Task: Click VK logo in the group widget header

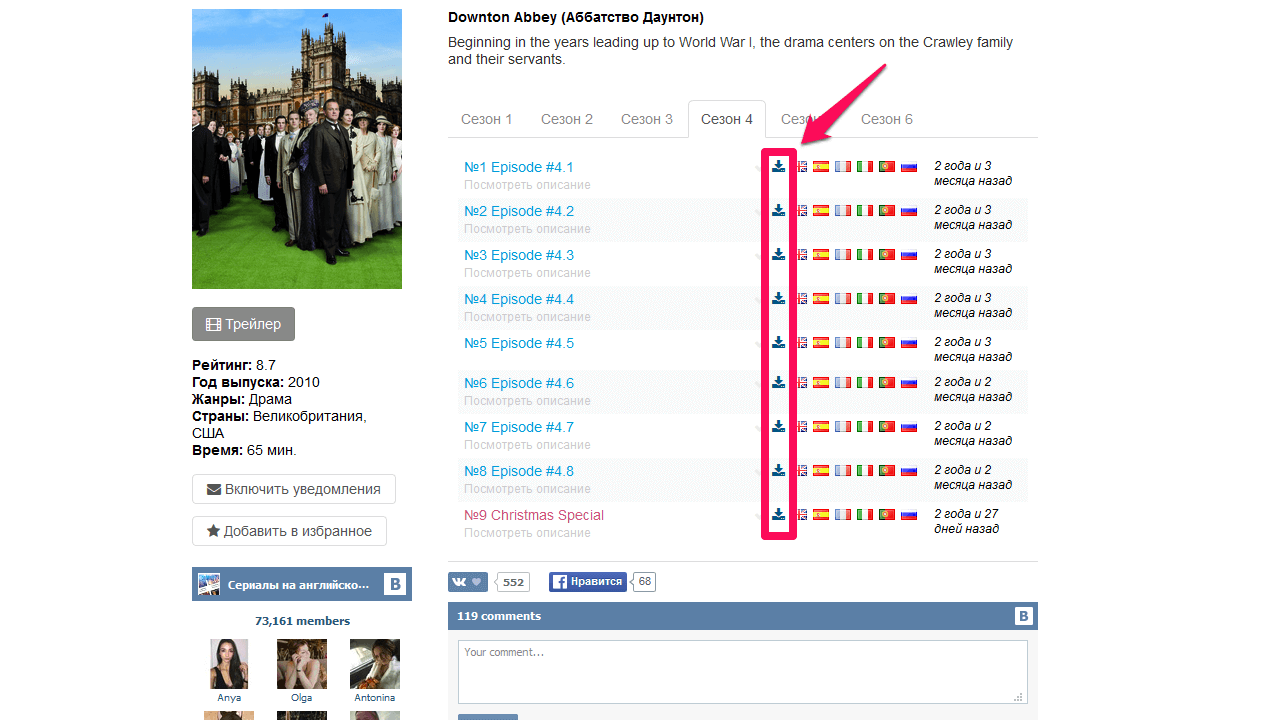Action: (395, 585)
